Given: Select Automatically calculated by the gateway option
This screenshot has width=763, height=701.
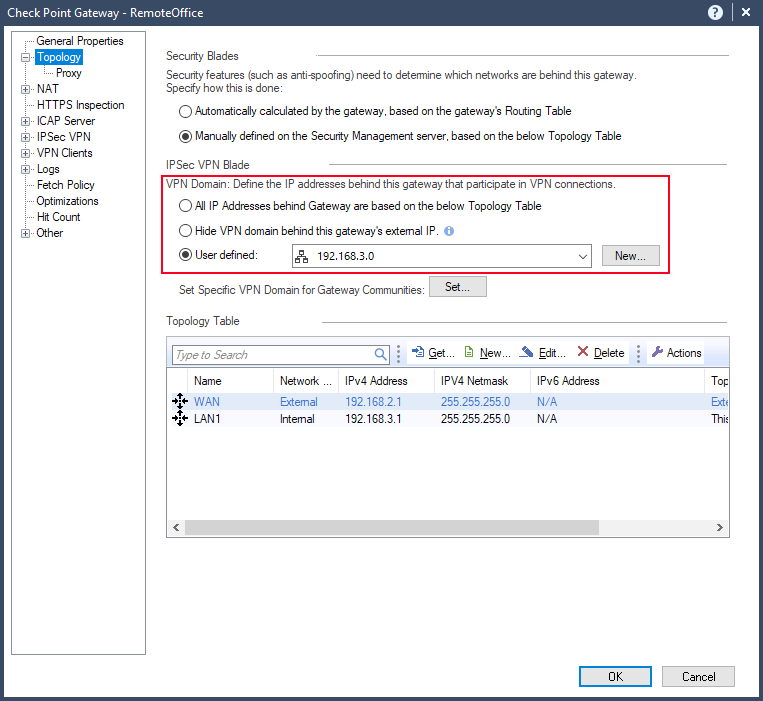Looking at the screenshot, I should 185,112.
